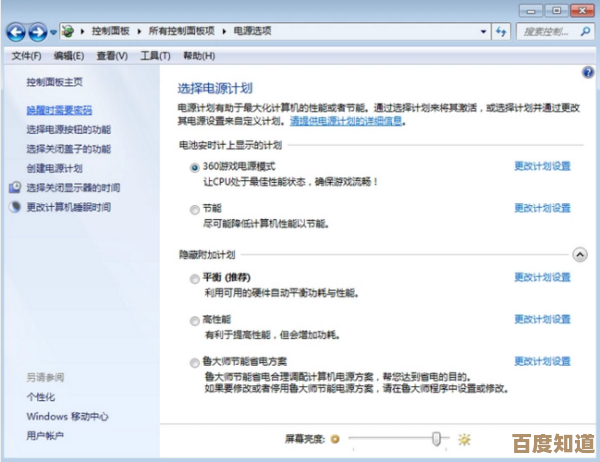Click 电源选项 in the address breadcrumb
The image size is (600, 462).
click(x=253, y=31)
